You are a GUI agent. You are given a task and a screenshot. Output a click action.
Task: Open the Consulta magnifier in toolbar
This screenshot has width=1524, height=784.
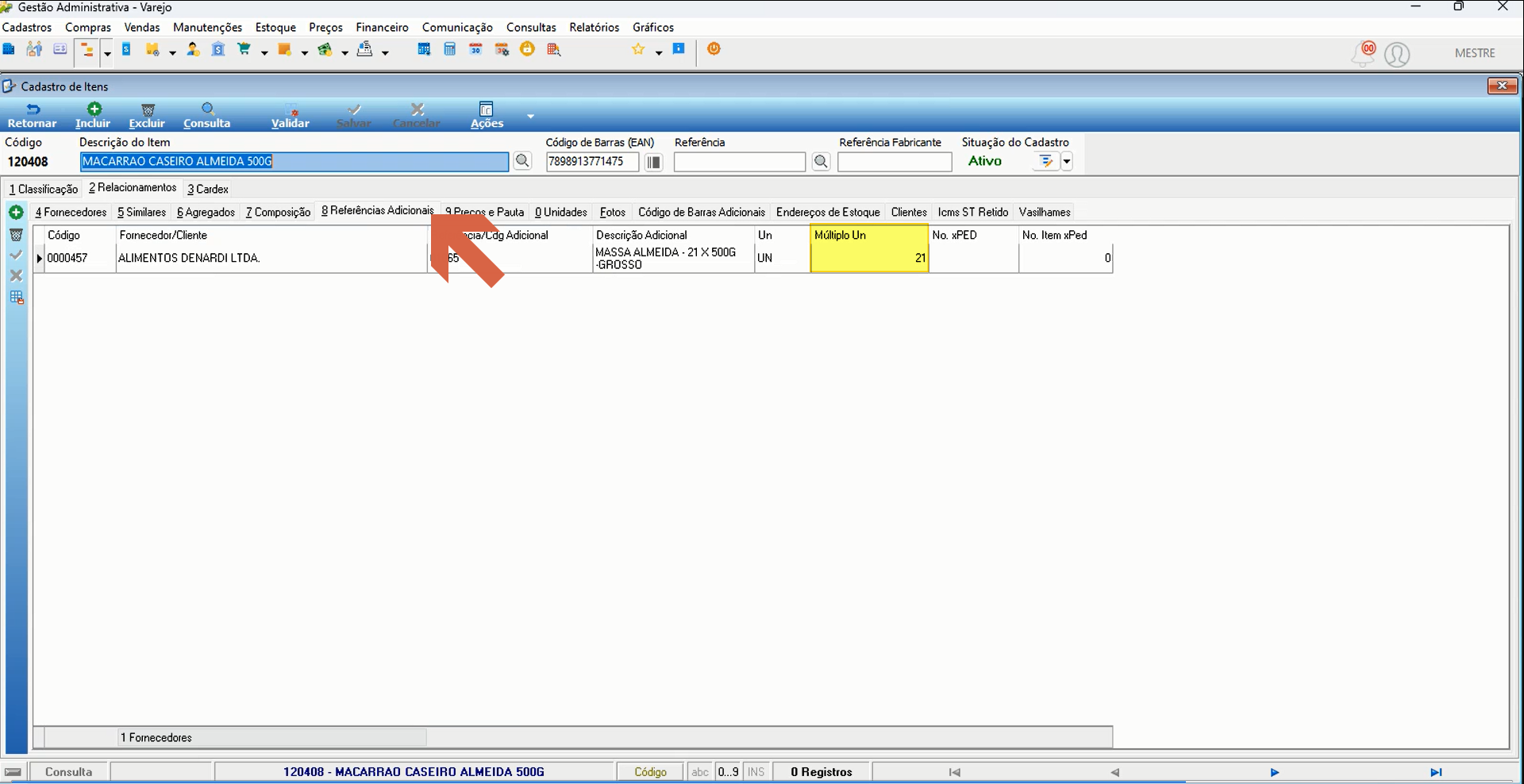pos(208,110)
